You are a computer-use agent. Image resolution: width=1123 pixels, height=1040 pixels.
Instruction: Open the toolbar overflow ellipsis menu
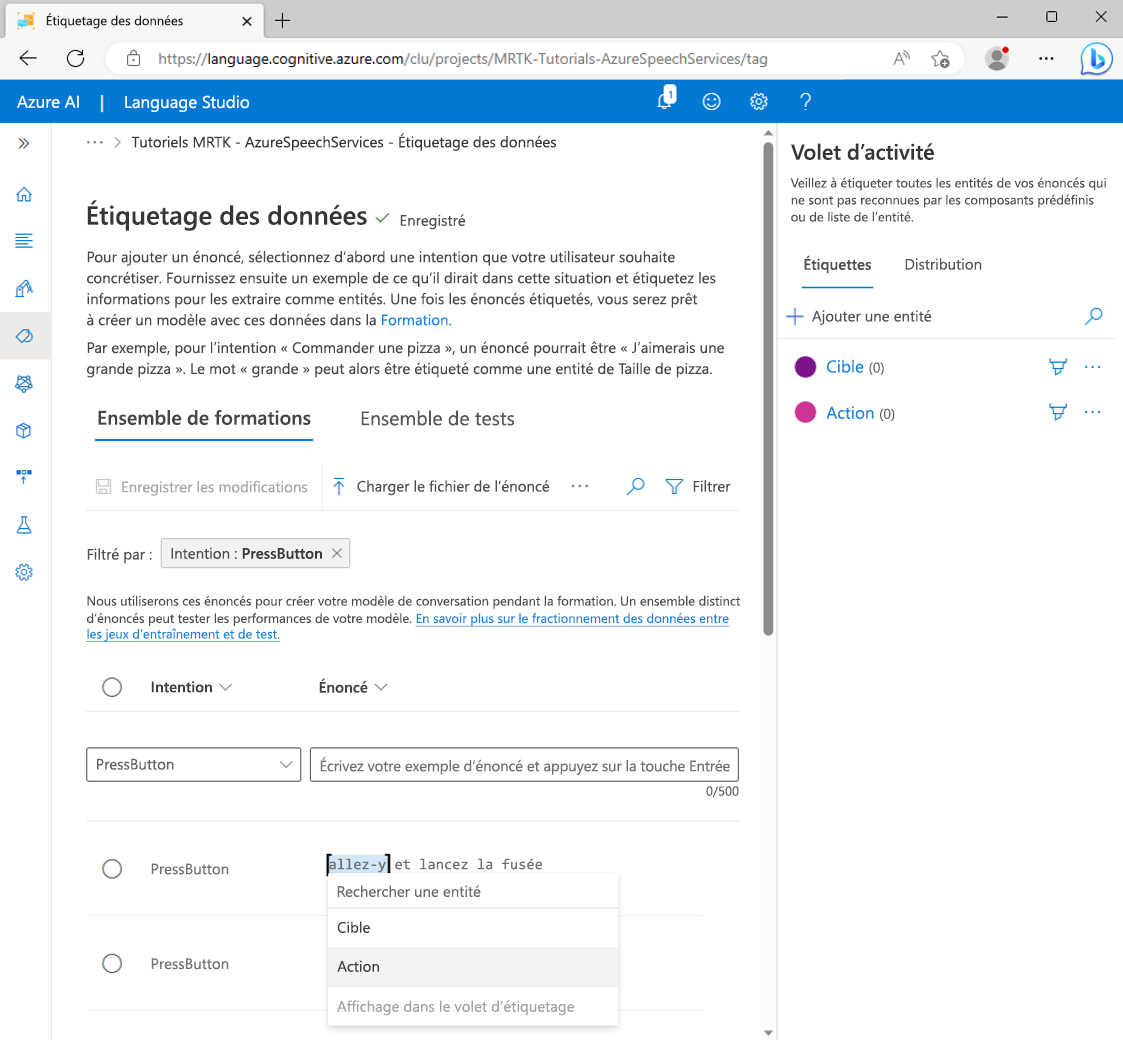pos(579,486)
